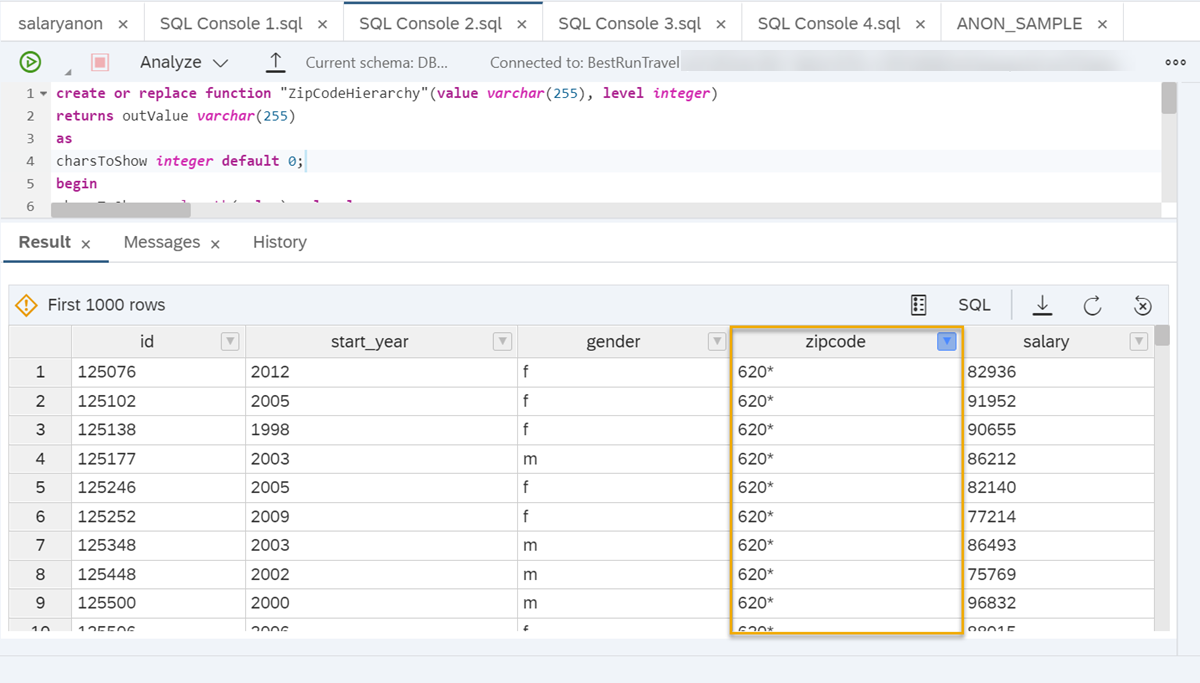This screenshot has height=683, width=1200.
Task: Select salary cell 75769
Action: click(1057, 575)
